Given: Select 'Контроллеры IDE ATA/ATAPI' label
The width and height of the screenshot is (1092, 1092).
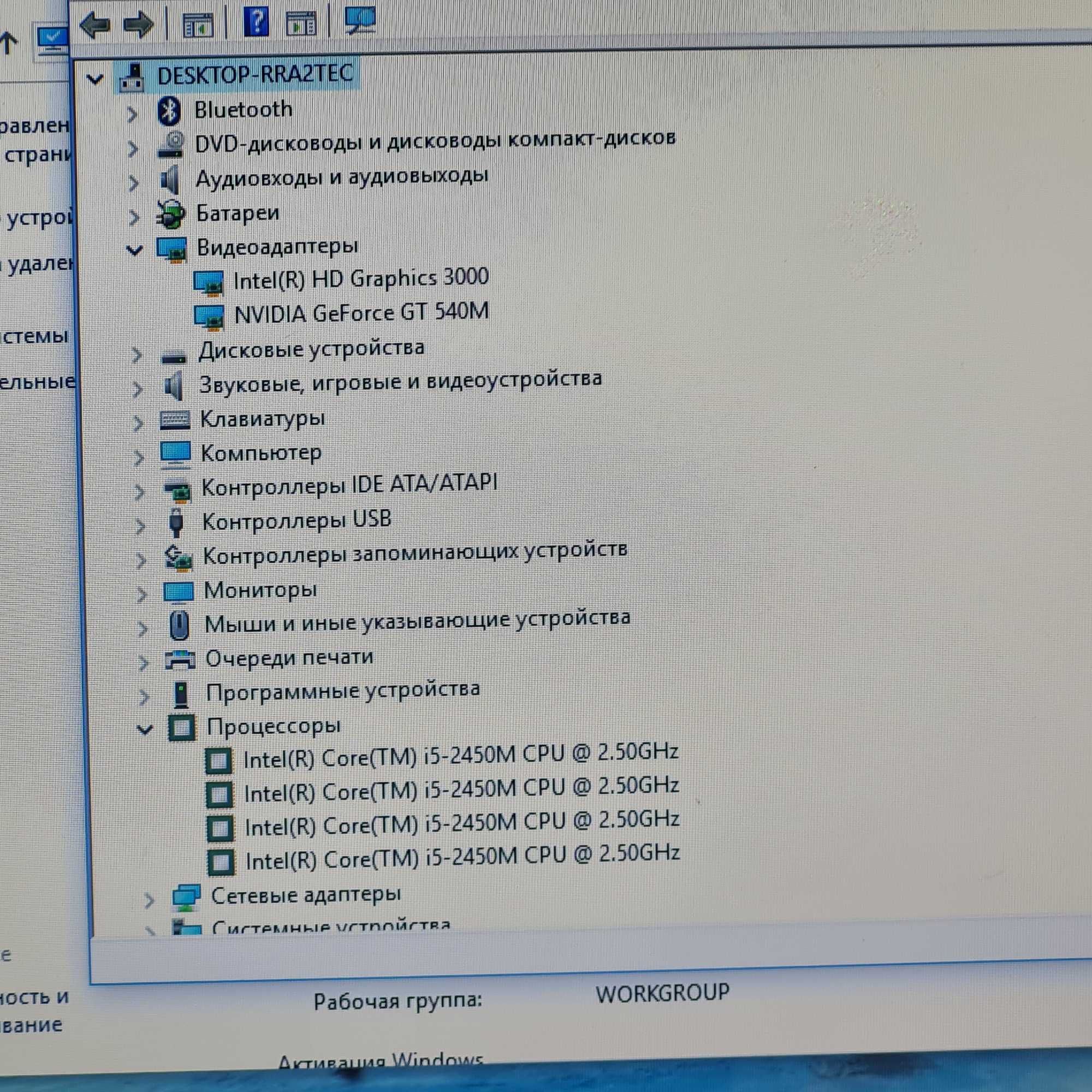Looking at the screenshot, I should pyautogui.click(x=349, y=485).
